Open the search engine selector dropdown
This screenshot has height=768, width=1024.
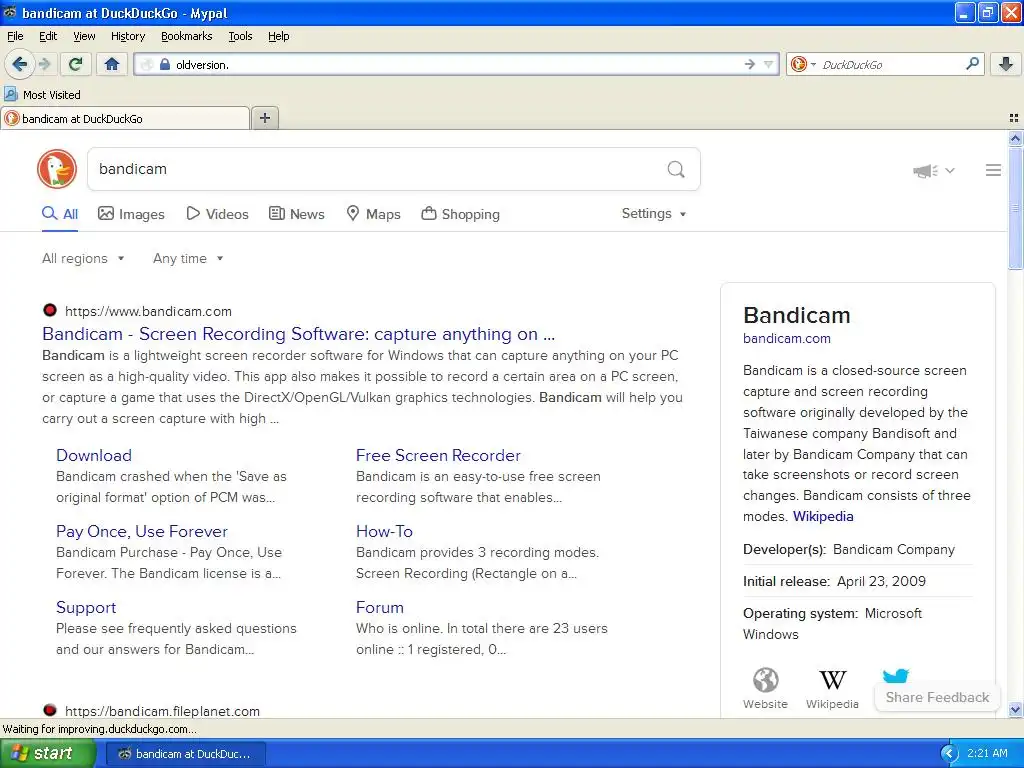pyautogui.click(x=803, y=64)
